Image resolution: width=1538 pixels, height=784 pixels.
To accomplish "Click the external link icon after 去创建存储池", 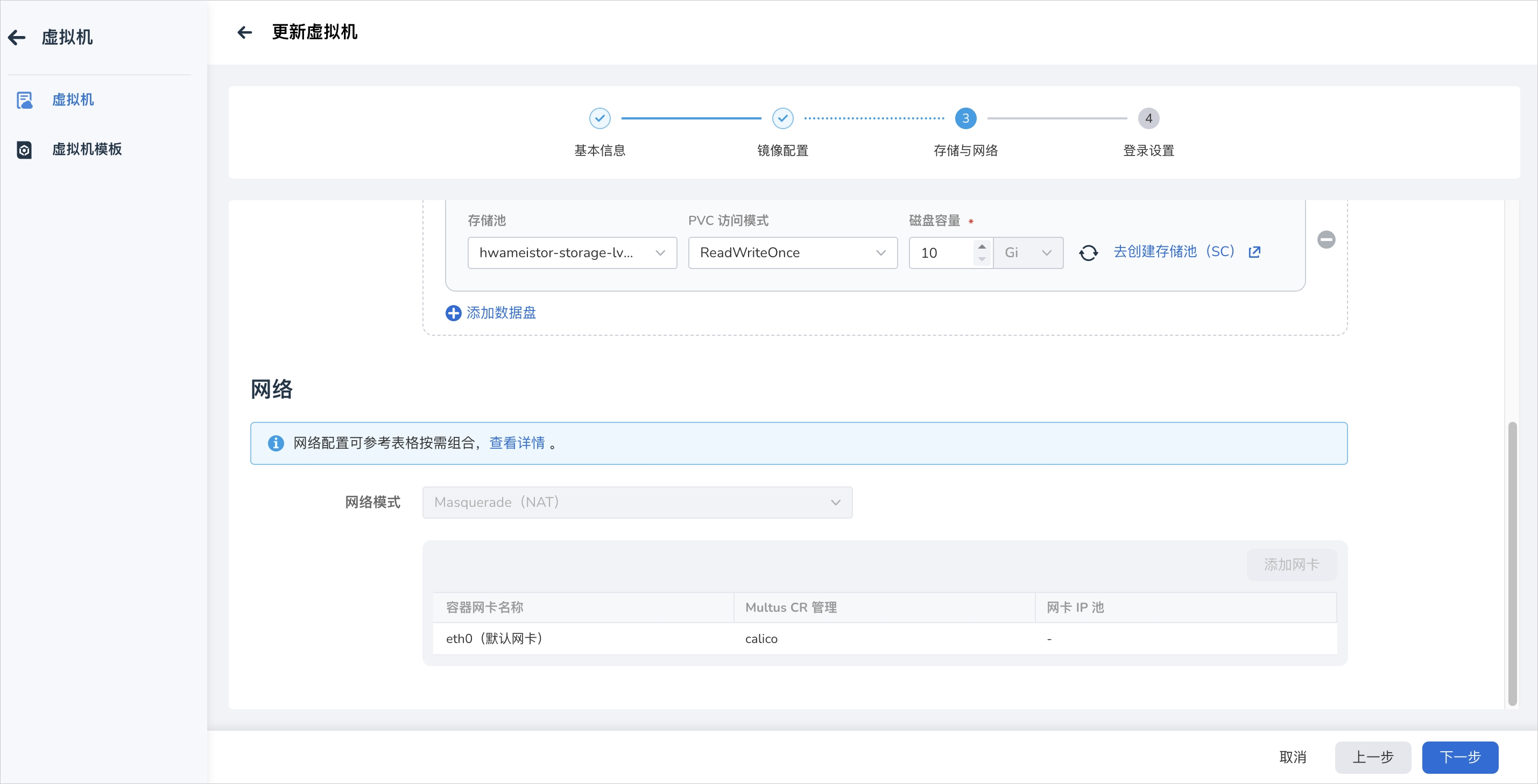I will click(x=1254, y=252).
